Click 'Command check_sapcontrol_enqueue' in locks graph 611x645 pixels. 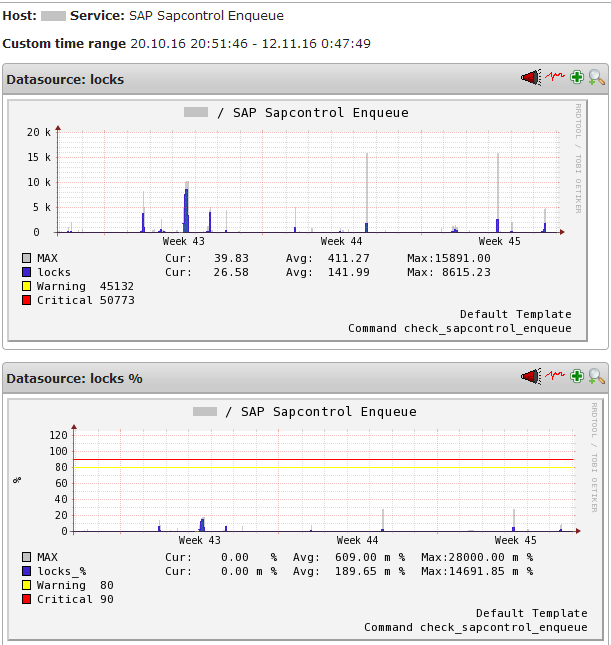tap(460, 328)
